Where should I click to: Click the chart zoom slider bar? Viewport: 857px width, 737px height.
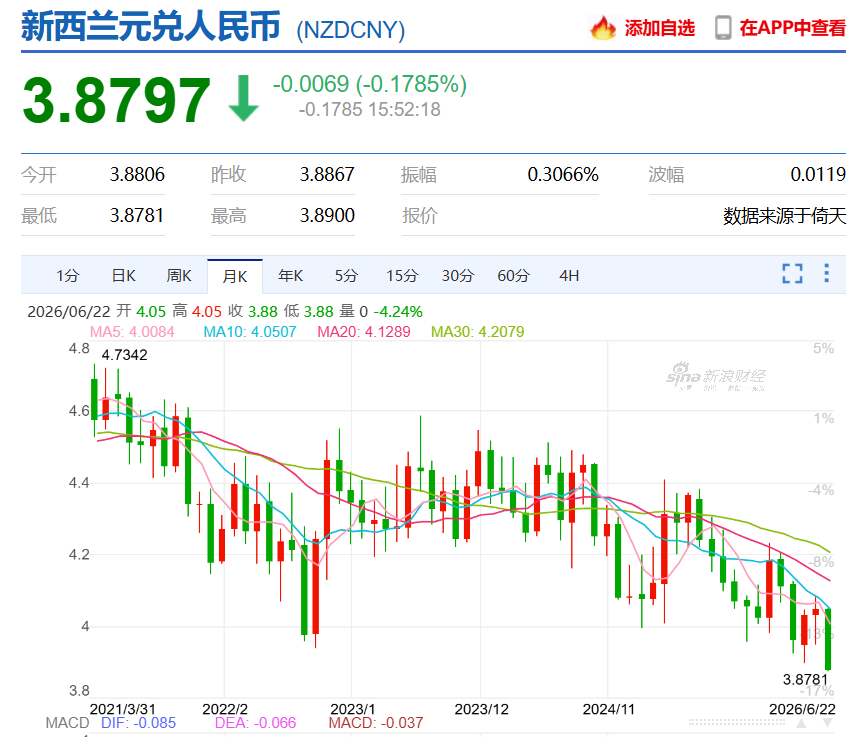tap(737, 723)
